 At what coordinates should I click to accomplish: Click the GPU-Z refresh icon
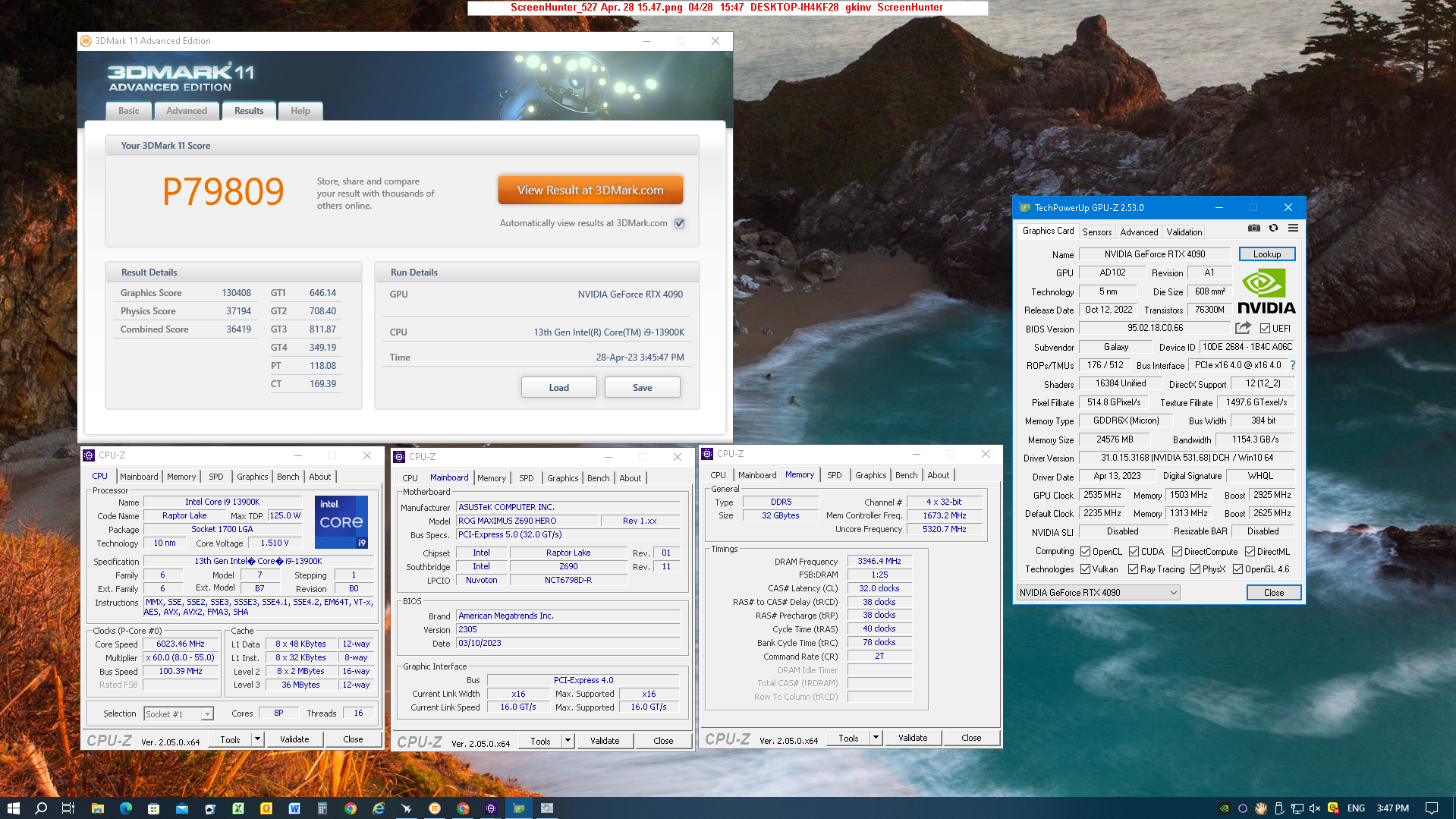[1274, 228]
